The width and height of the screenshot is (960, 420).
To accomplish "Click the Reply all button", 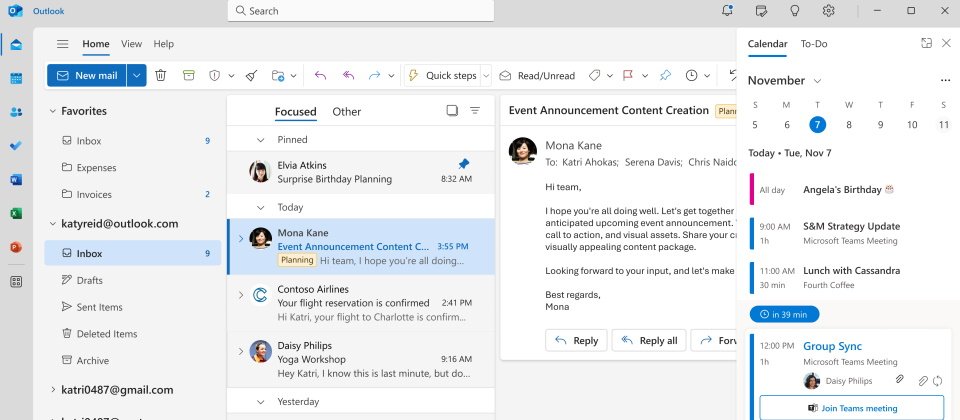I will click(x=648, y=341).
